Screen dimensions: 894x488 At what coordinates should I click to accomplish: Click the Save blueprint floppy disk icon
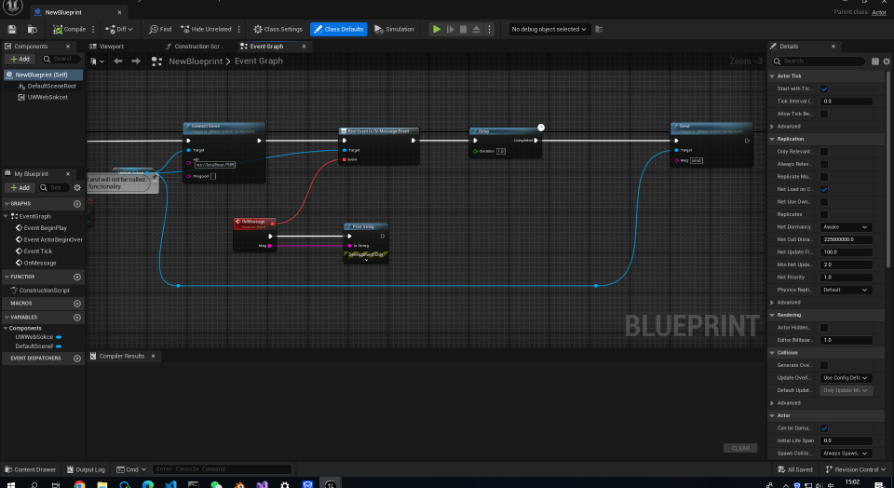(12, 29)
